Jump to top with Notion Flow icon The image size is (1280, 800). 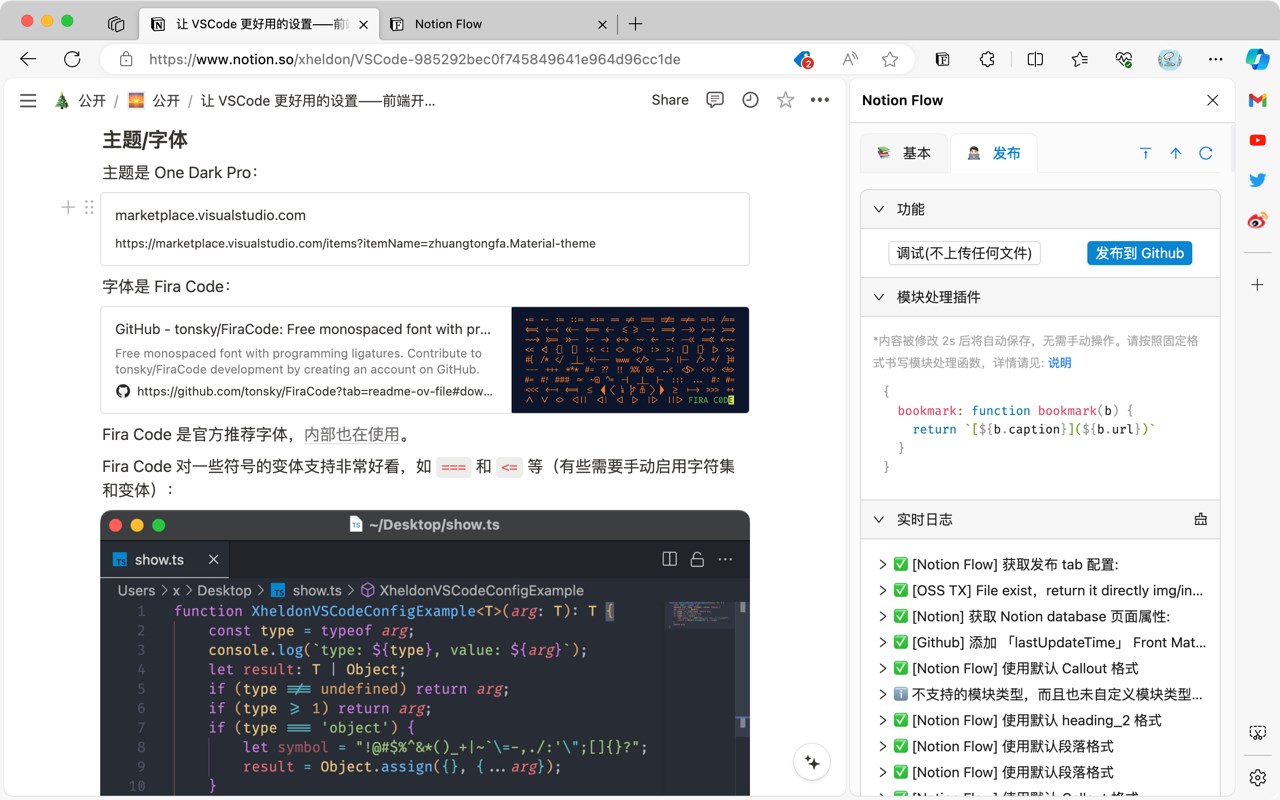pyautogui.click(x=1146, y=153)
